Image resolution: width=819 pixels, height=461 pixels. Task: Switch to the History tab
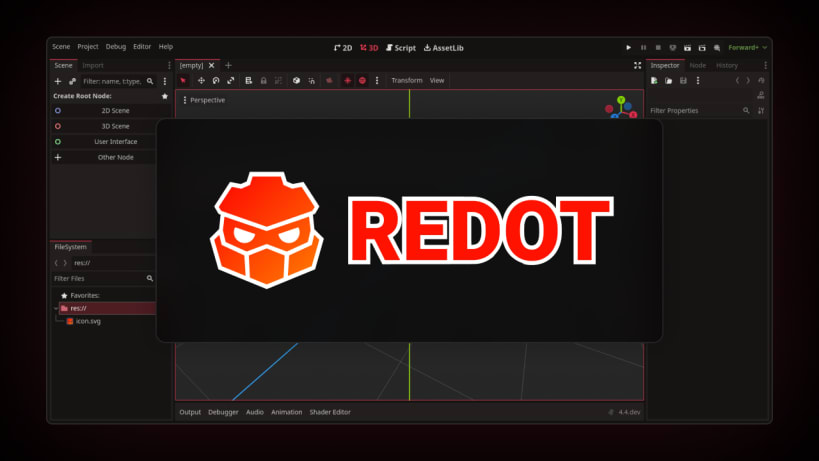tap(727, 65)
